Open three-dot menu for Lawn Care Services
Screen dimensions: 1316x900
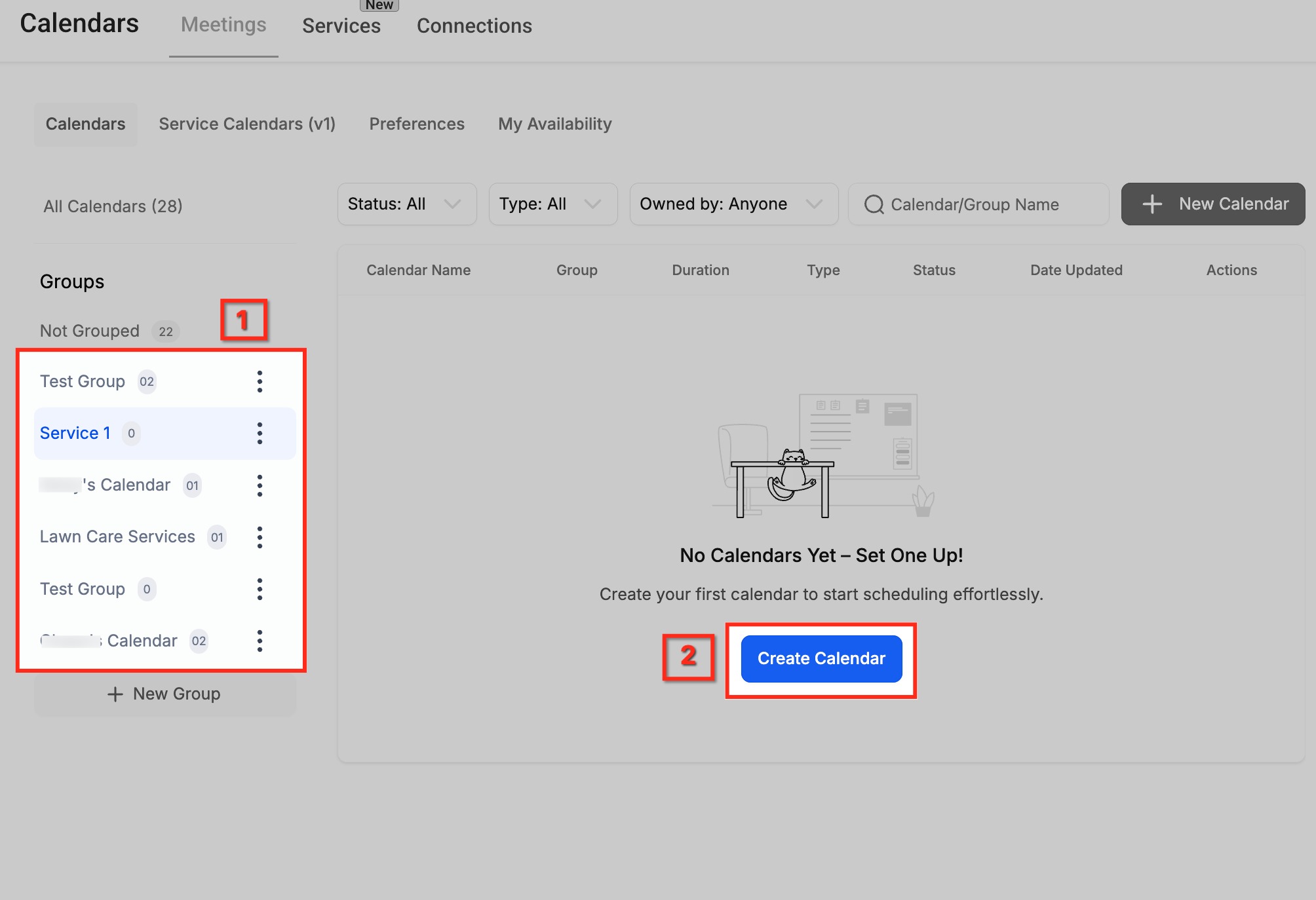(260, 537)
